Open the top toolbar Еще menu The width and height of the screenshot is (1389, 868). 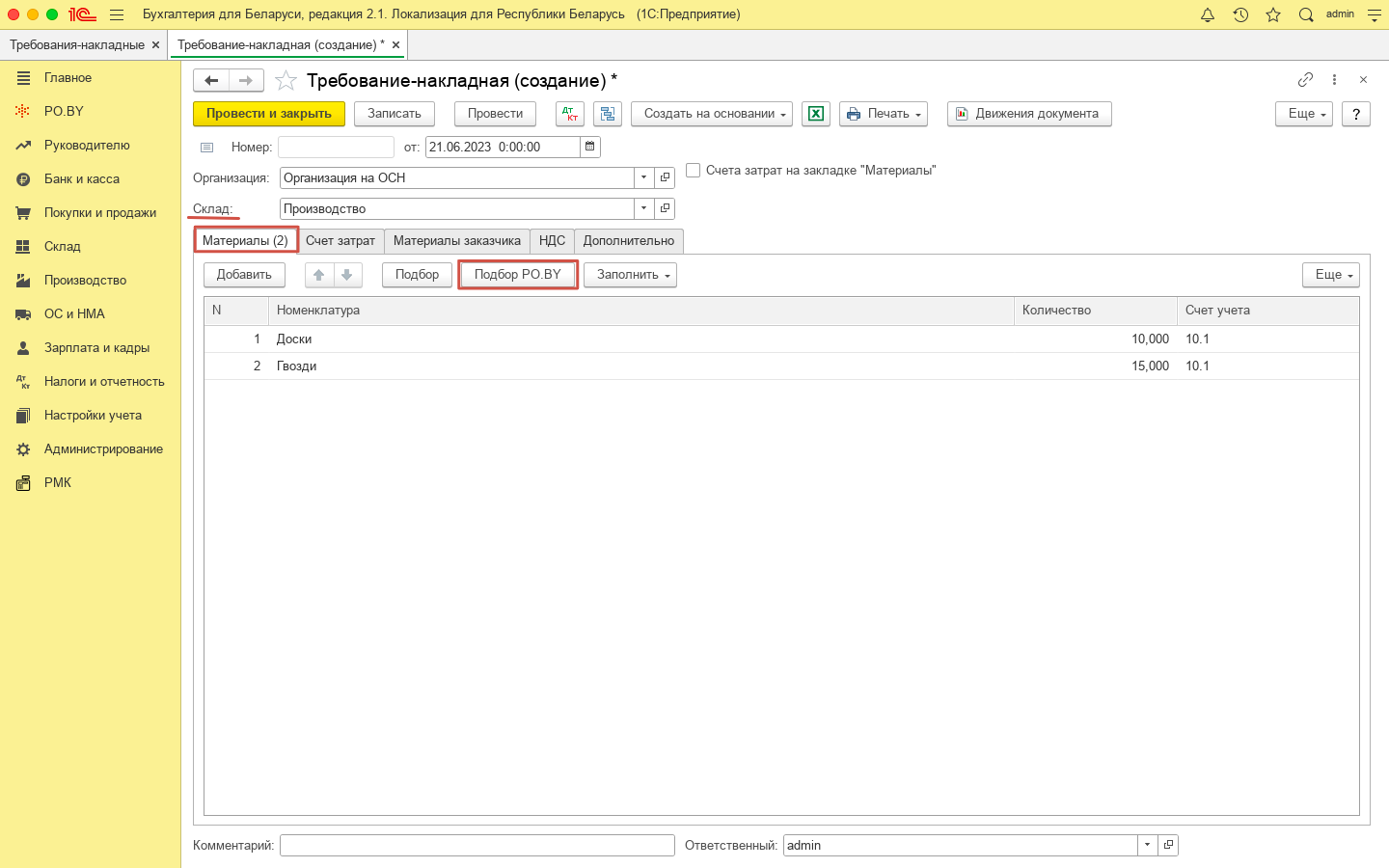click(x=1304, y=114)
